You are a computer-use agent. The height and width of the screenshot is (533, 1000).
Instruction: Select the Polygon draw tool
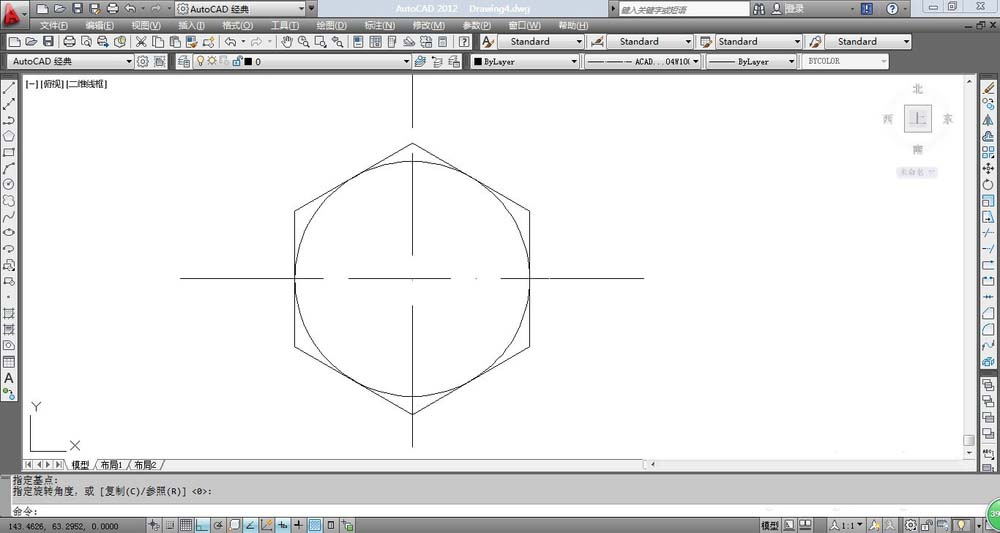point(9,136)
